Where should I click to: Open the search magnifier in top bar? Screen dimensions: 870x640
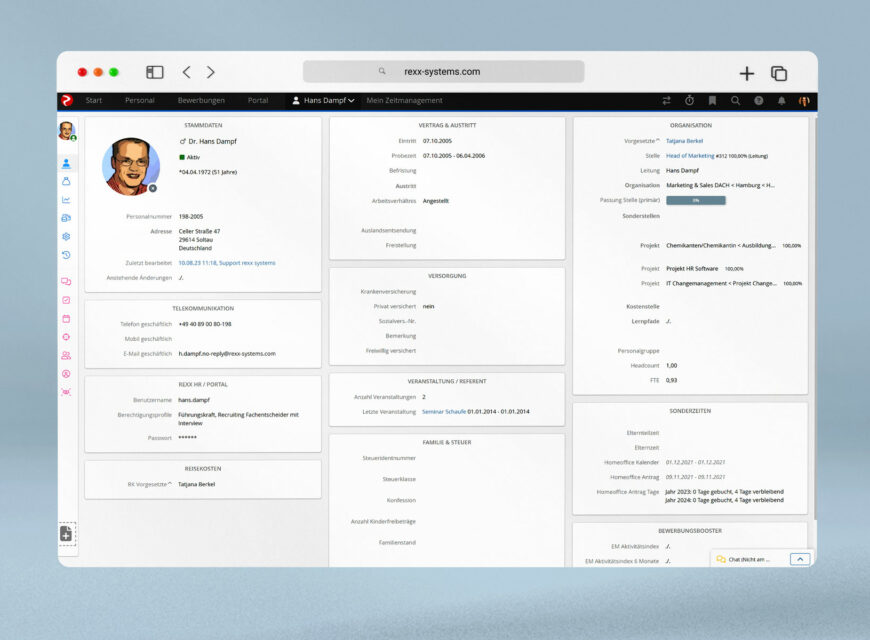pyautogui.click(x=735, y=101)
